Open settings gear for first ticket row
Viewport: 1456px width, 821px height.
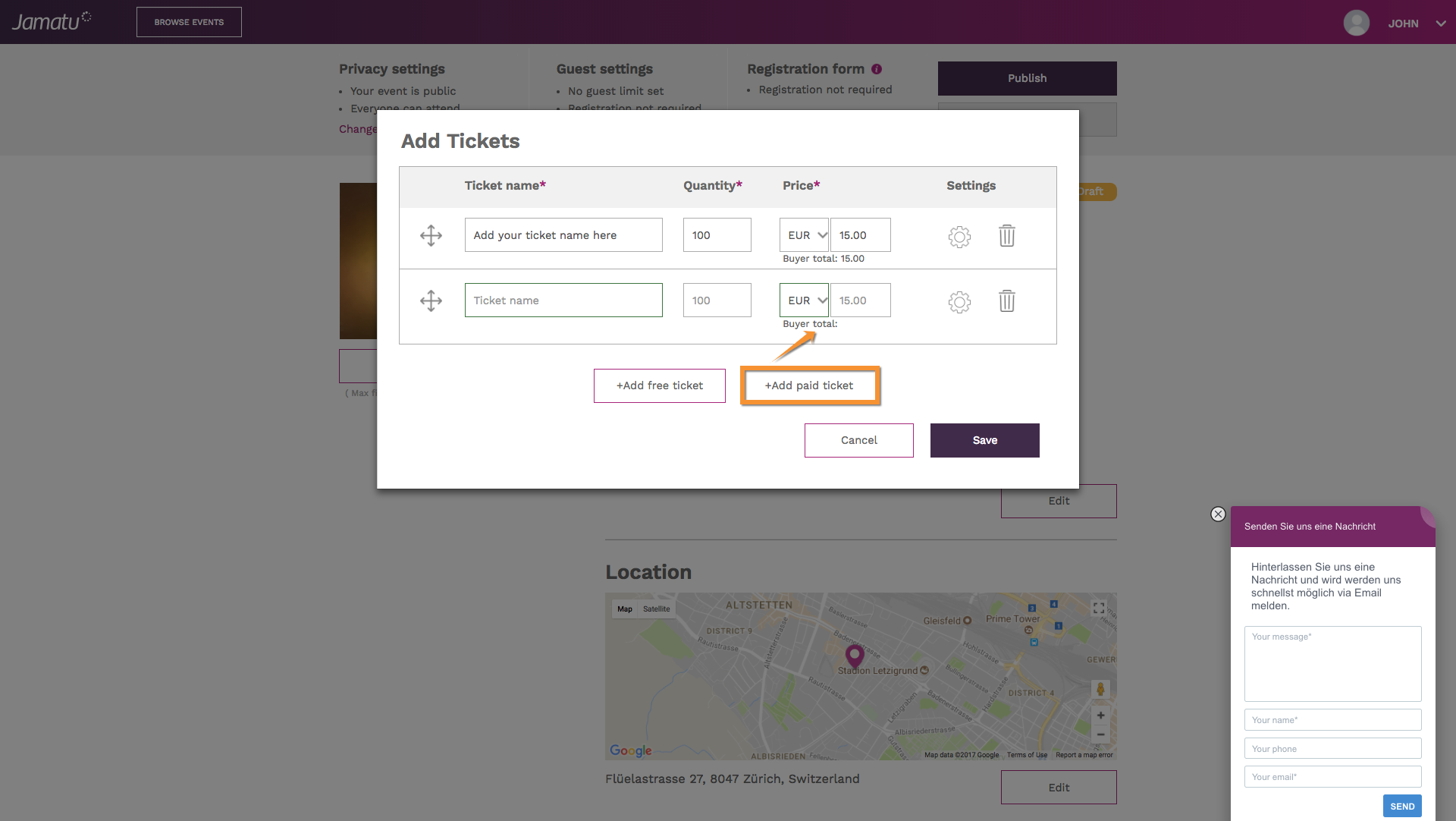(x=959, y=237)
